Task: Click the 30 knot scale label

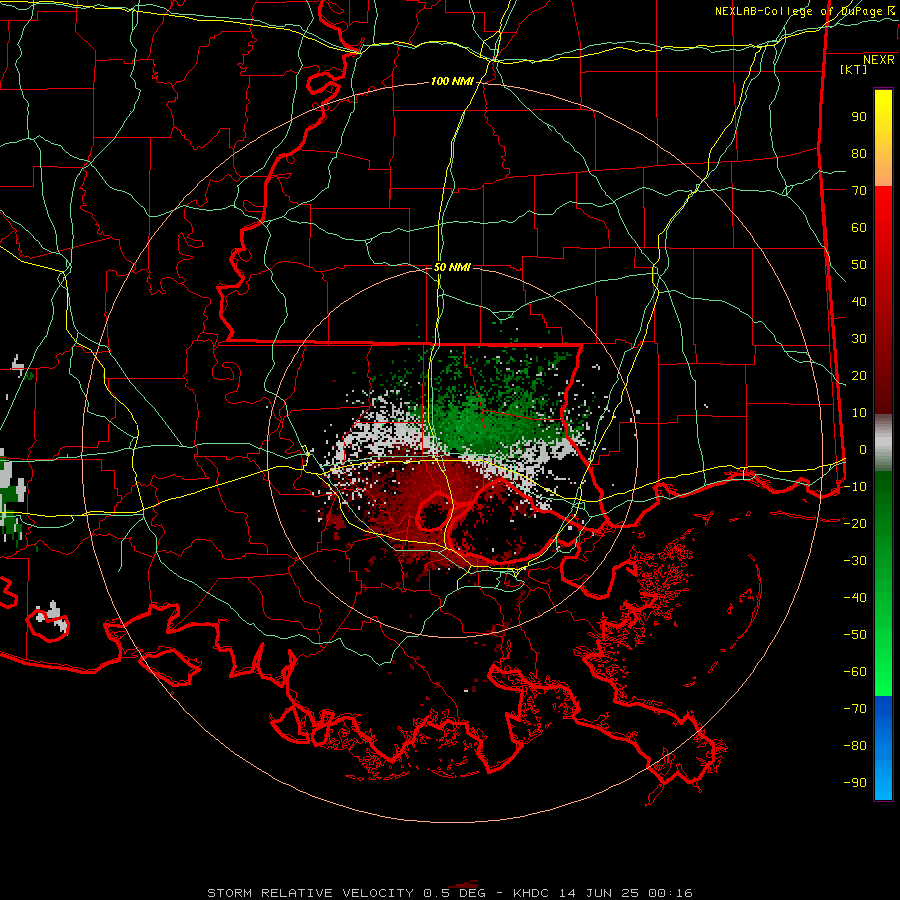Action: (859, 339)
